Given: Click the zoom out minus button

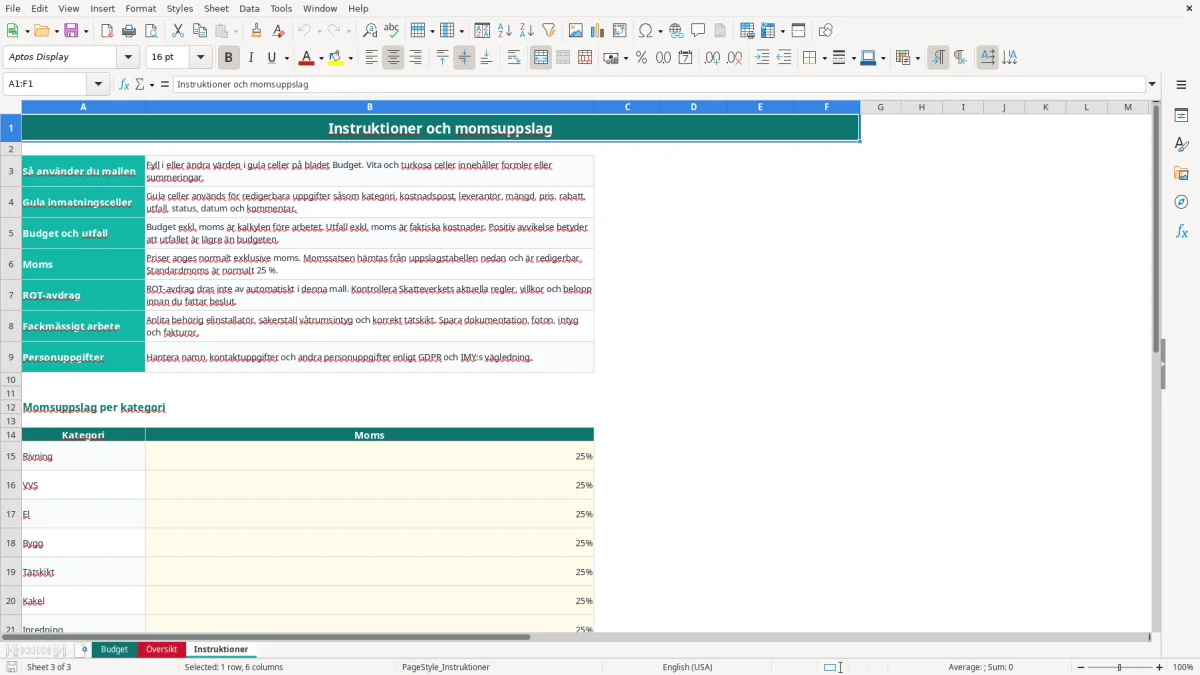Looking at the screenshot, I should tap(1081, 667).
